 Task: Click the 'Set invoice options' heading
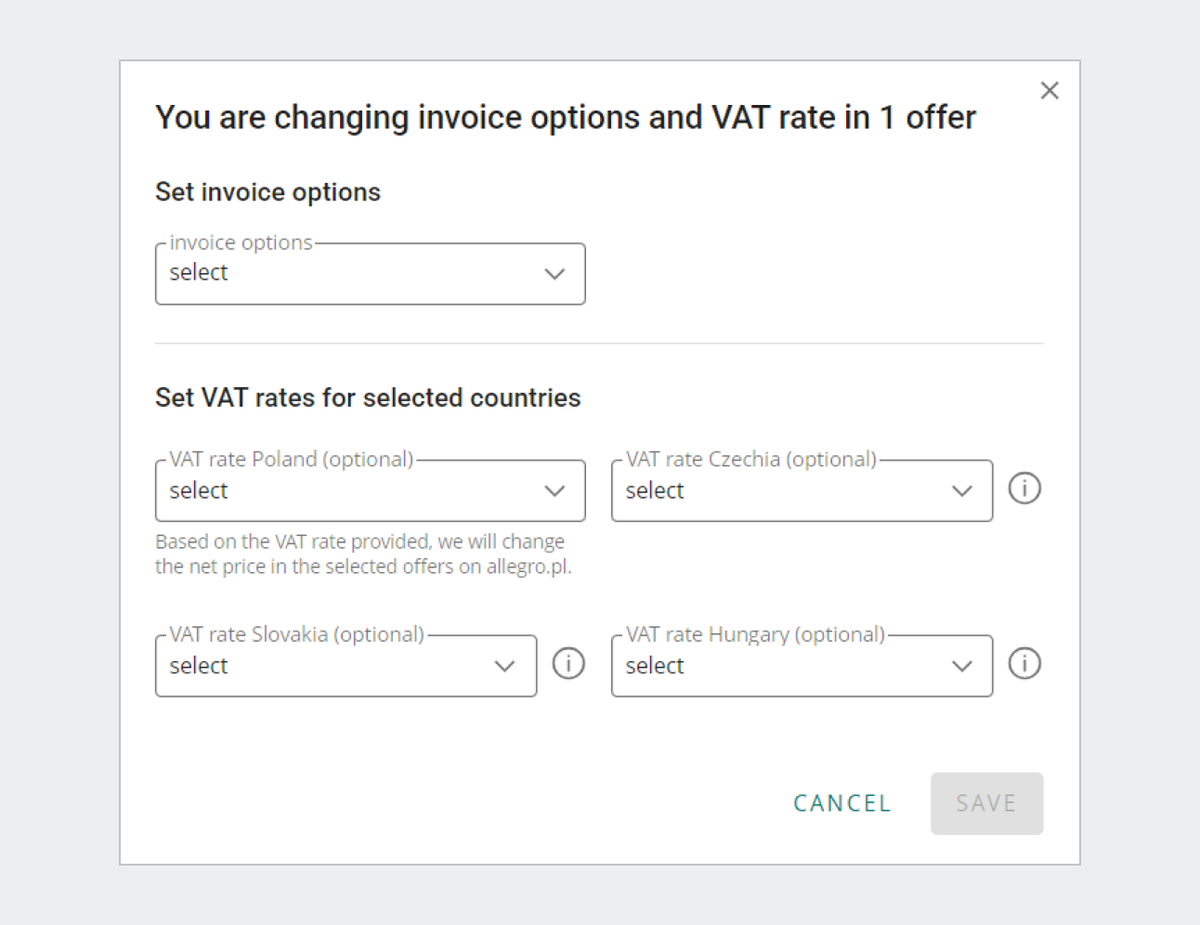click(x=268, y=192)
